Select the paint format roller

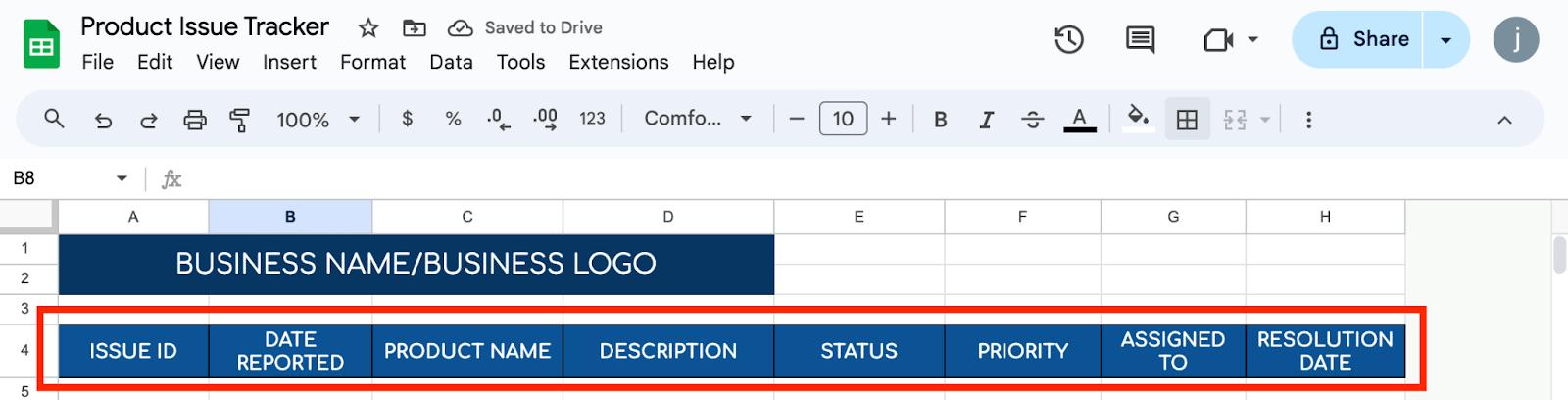click(239, 120)
